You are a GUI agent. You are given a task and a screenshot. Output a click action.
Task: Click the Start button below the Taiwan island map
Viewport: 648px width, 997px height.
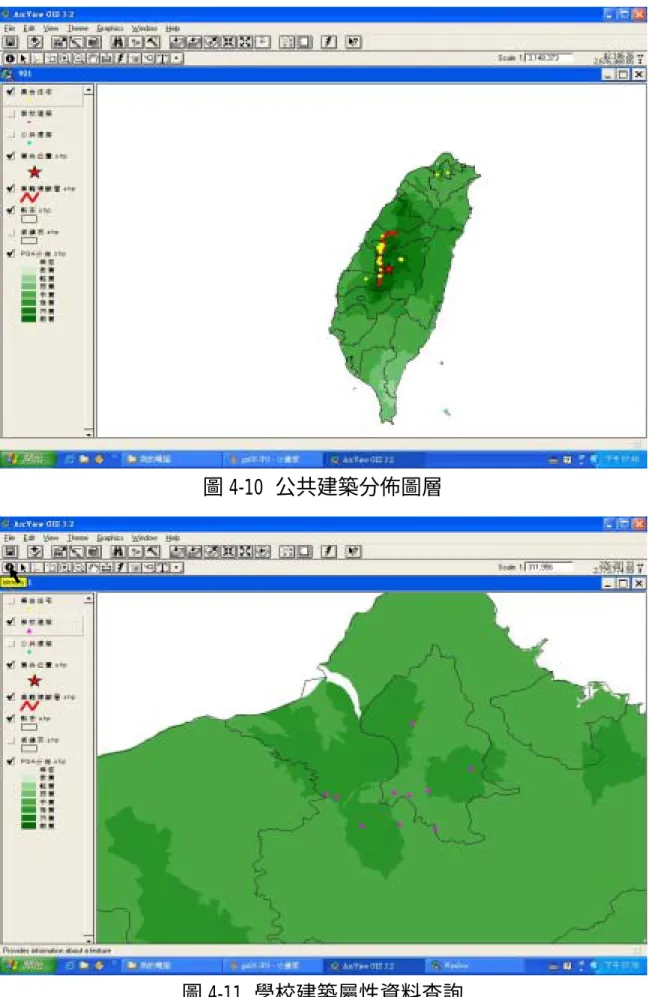27,459
